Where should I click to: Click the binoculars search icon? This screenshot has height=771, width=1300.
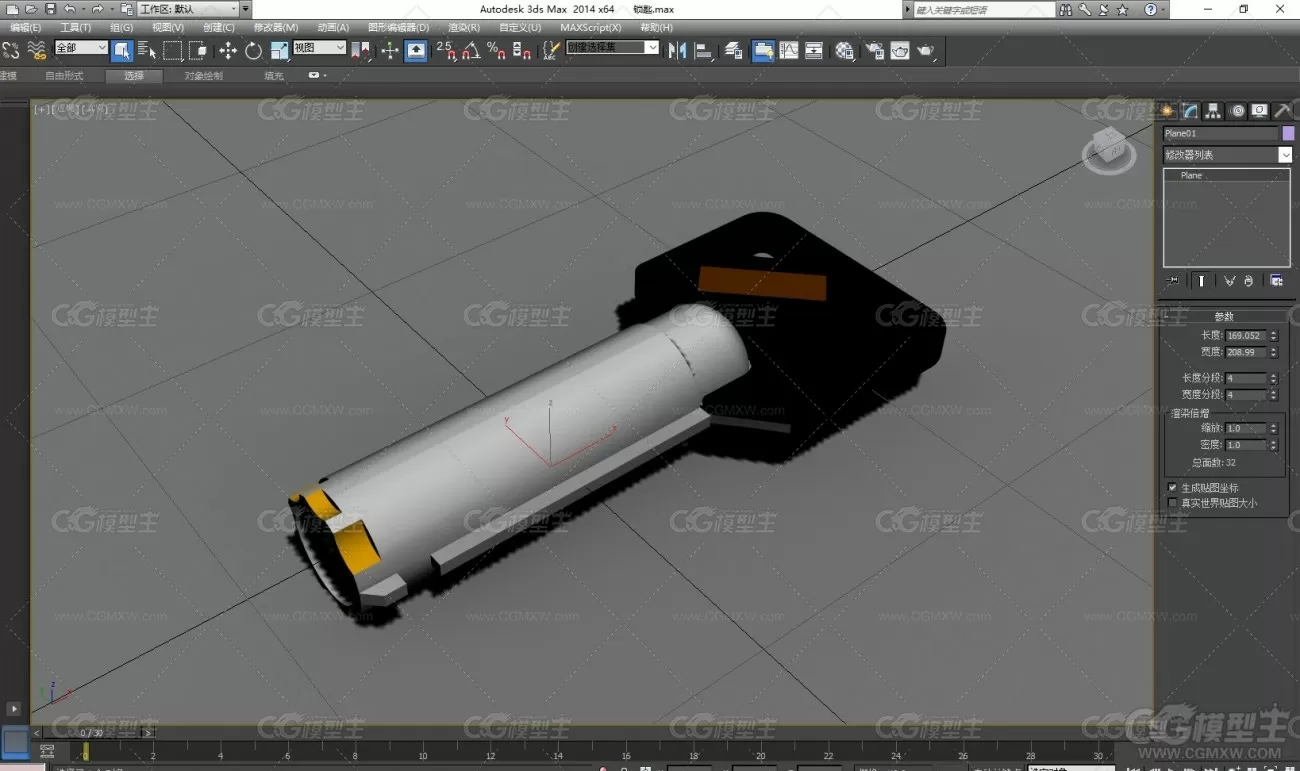[x=1066, y=9]
